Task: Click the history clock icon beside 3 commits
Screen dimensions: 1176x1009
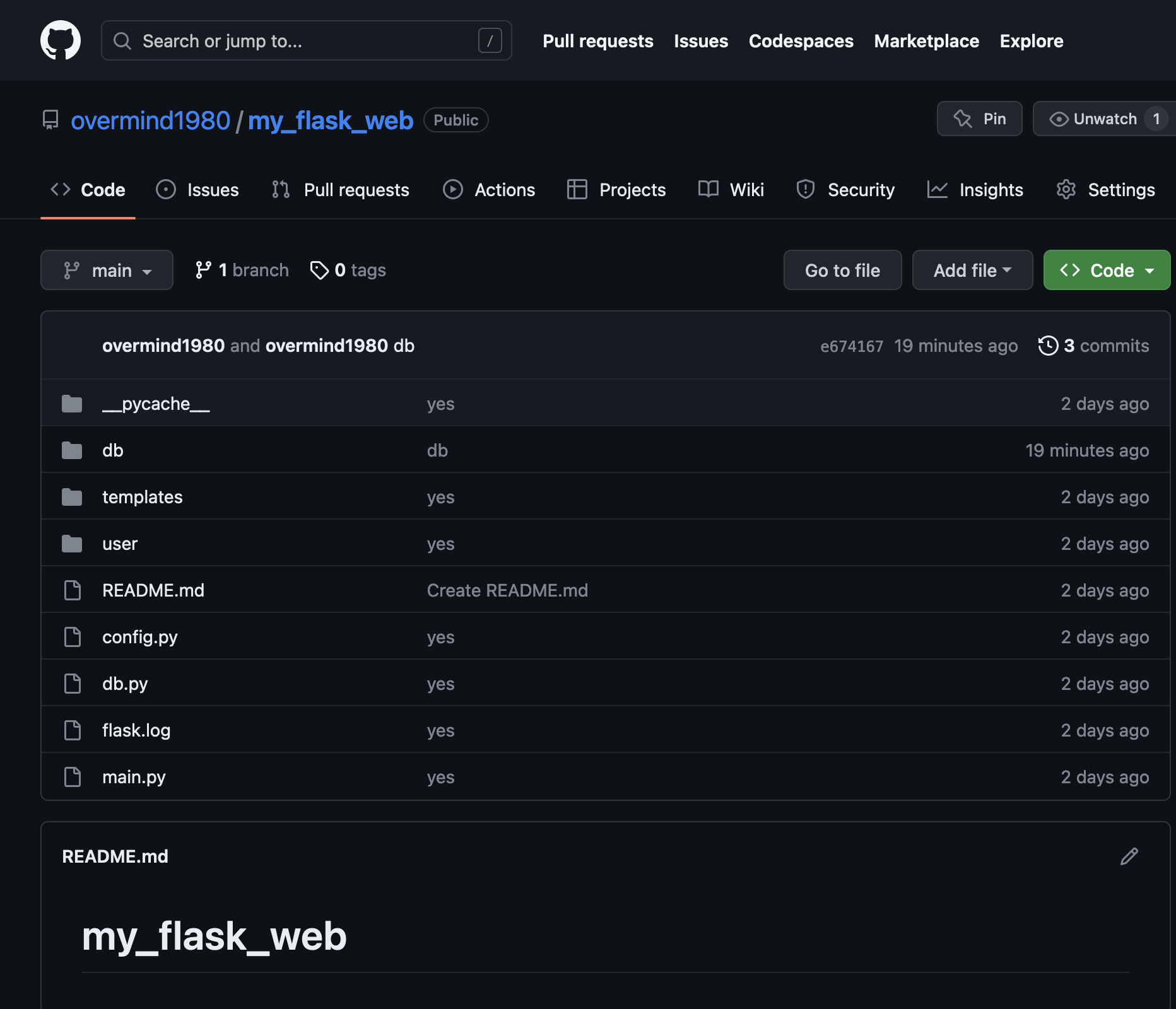Action: [x=1048, y=346]
